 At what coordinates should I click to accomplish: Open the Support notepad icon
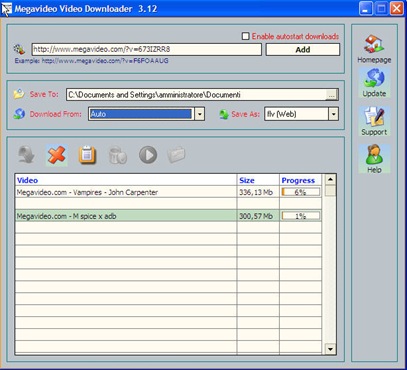(x=374, y=117)
